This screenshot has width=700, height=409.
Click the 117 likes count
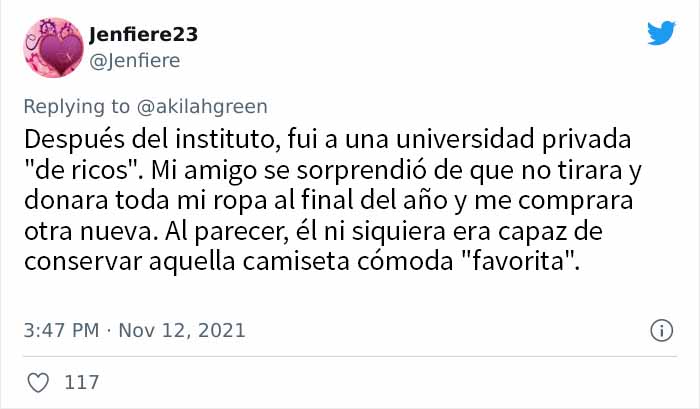click(x=80, y=381)
